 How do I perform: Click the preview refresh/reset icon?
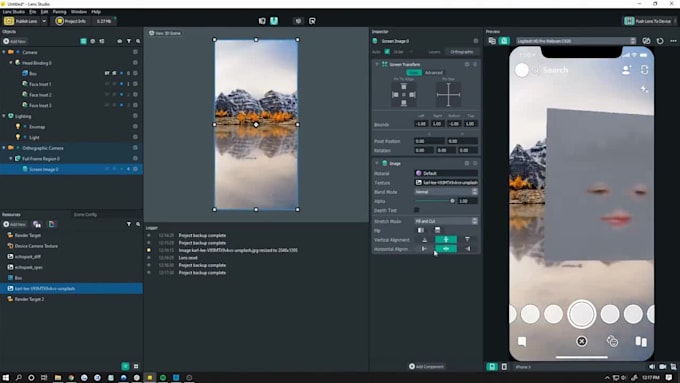pos(660,41)
